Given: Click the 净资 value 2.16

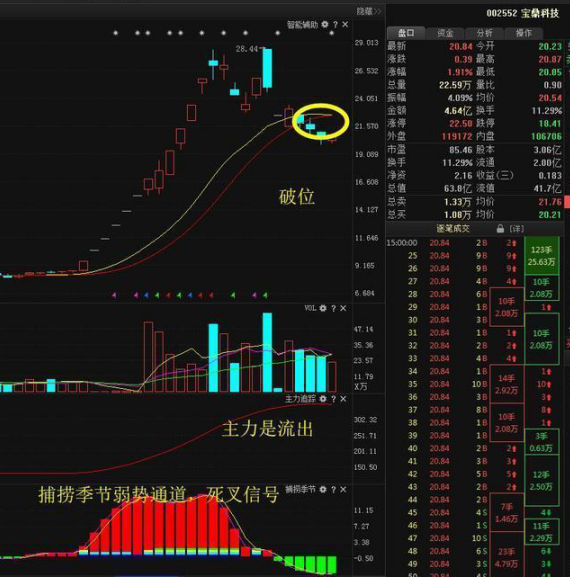Looking at the screenshot, I should pyautogui.click(x=464, y=175).
